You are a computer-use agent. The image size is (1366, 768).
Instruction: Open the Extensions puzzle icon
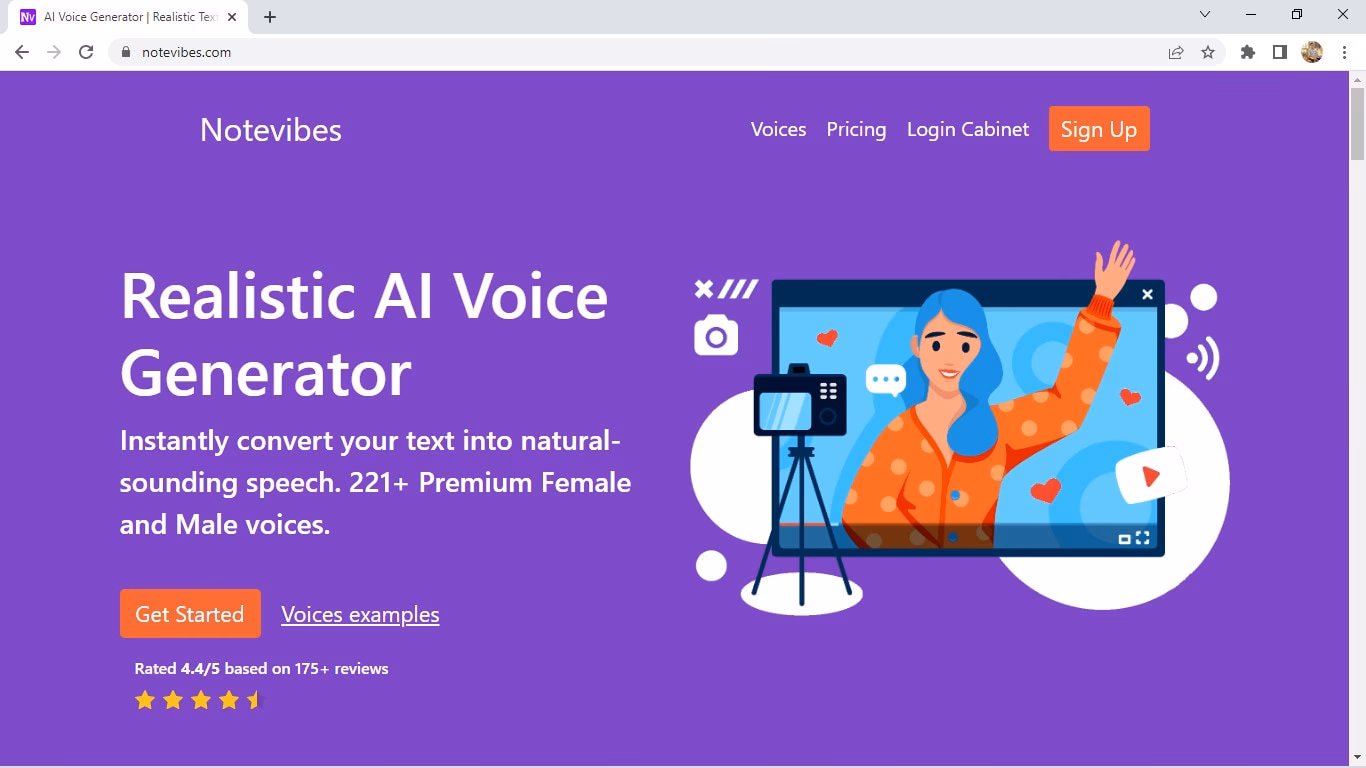(x=1248, y=52)
